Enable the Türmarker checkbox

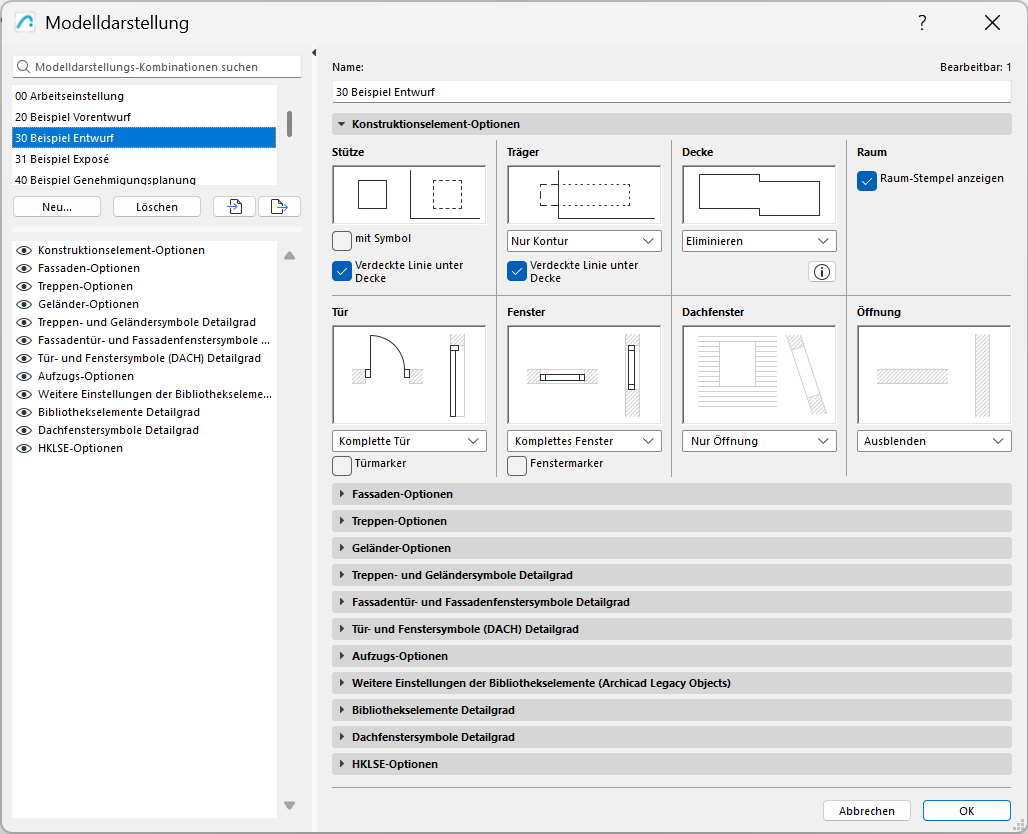(341, 465)
